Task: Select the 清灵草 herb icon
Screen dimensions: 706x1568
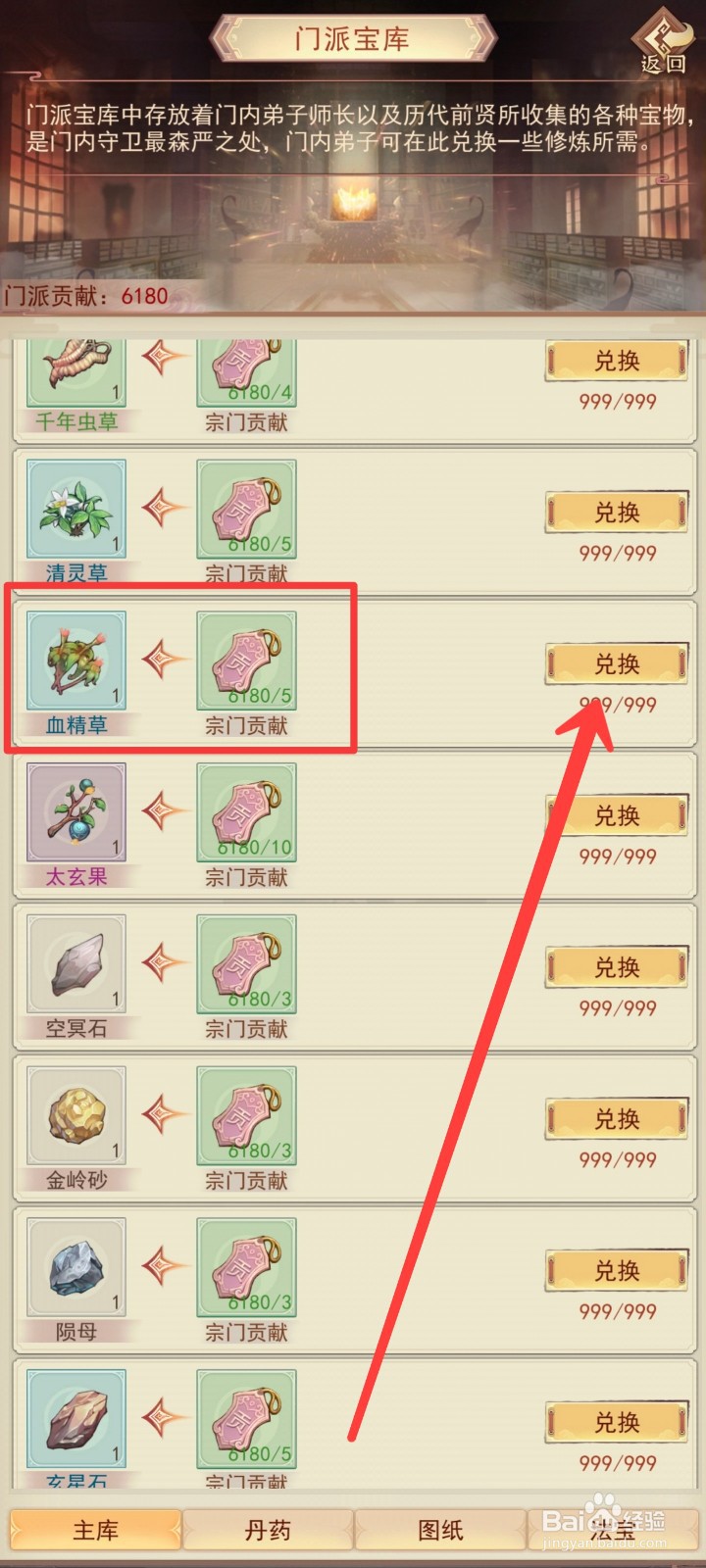Action: point(76,510)
